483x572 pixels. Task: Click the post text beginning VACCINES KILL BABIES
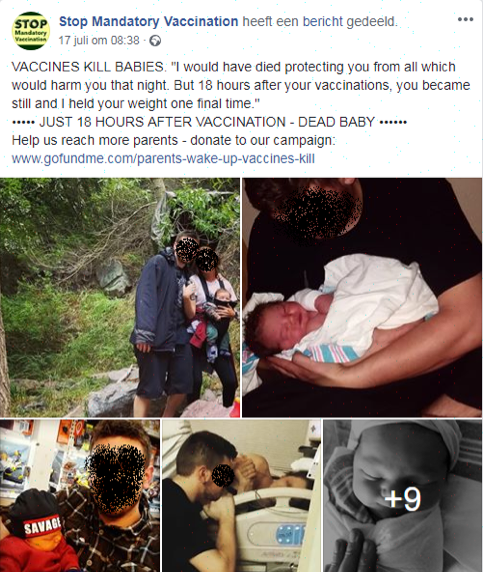point(241,85)
